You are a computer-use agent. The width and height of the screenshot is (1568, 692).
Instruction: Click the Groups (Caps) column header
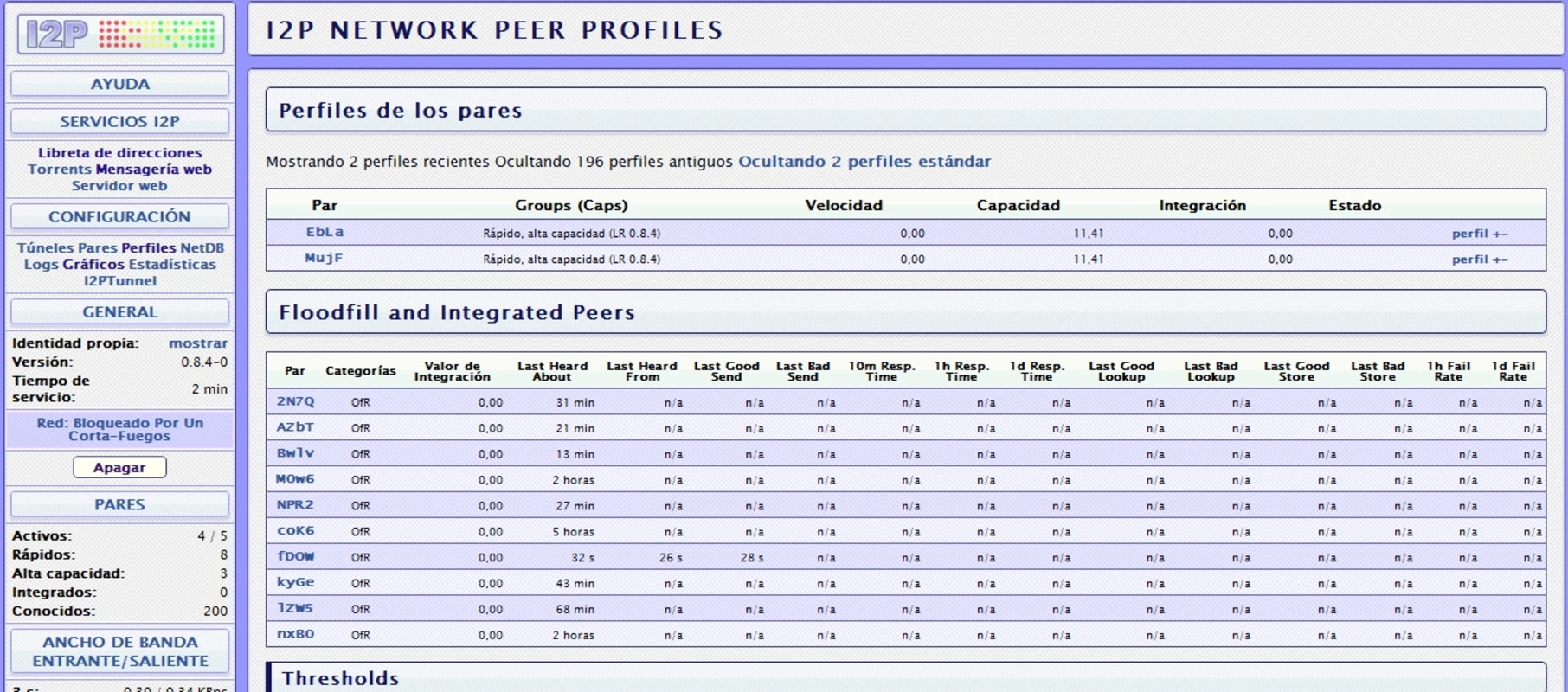point(571,205)
